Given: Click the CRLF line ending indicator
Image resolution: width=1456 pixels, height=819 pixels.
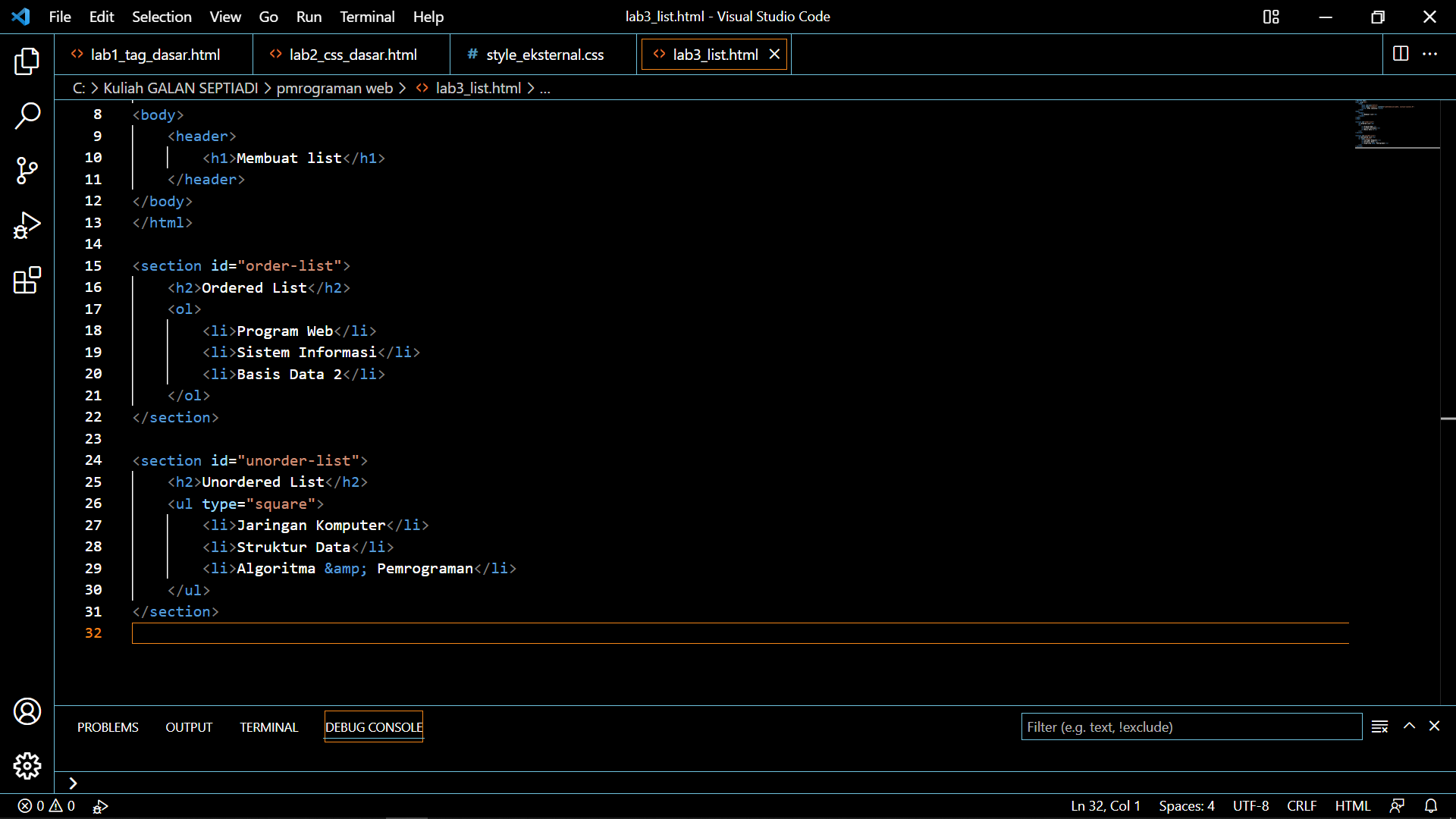Looking at the screenshot, I should point(1302,805).
